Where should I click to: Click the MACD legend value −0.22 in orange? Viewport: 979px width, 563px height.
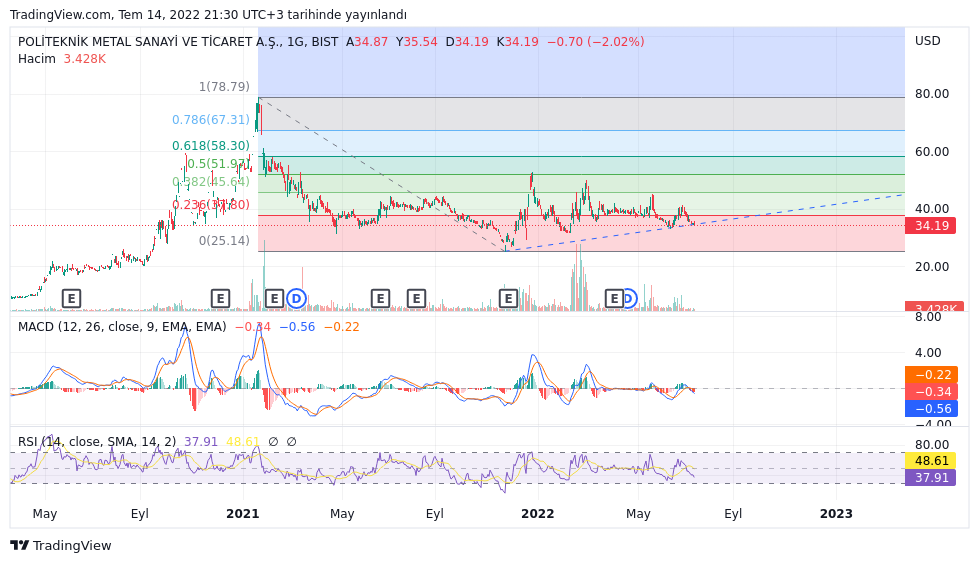[342, 327]
